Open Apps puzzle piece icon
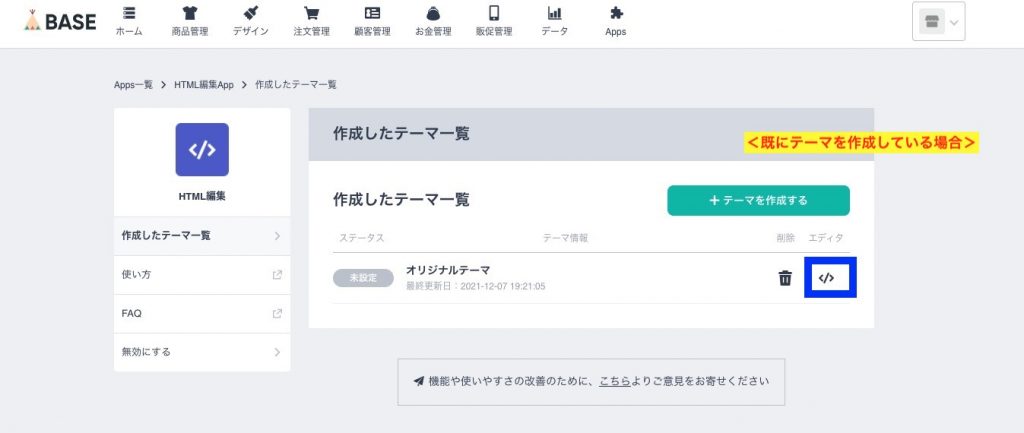Screen dimensions: 1024x433 click(x=616, y=14)
